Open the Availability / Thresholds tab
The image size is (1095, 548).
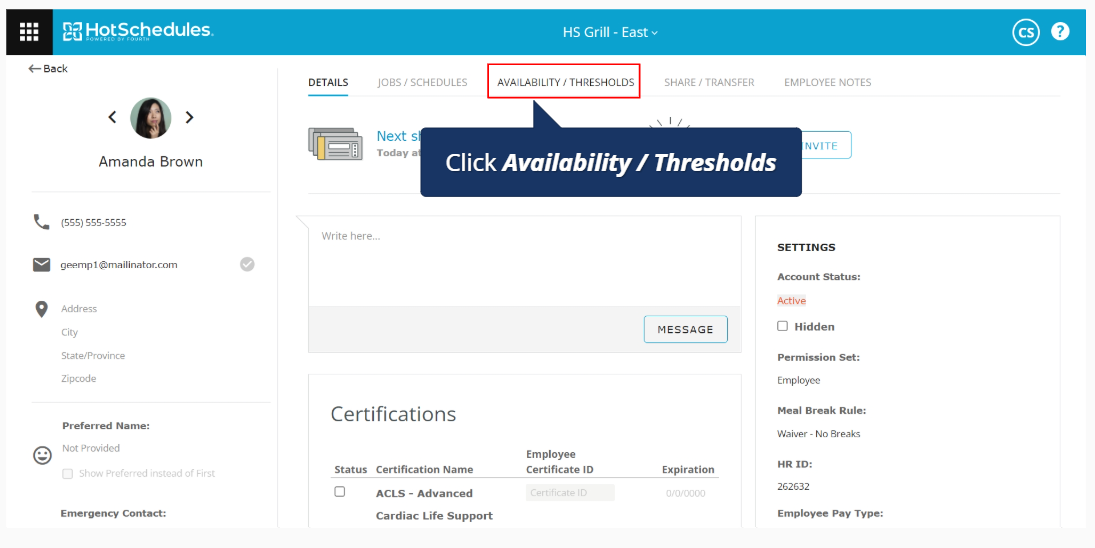(566, 82)
